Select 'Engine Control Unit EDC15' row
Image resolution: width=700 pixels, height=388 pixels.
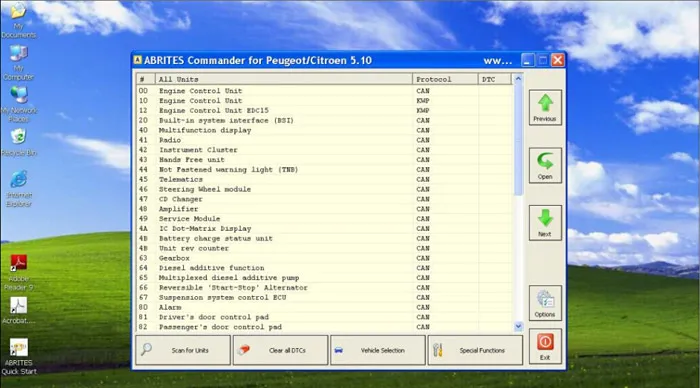click(325, 110)
